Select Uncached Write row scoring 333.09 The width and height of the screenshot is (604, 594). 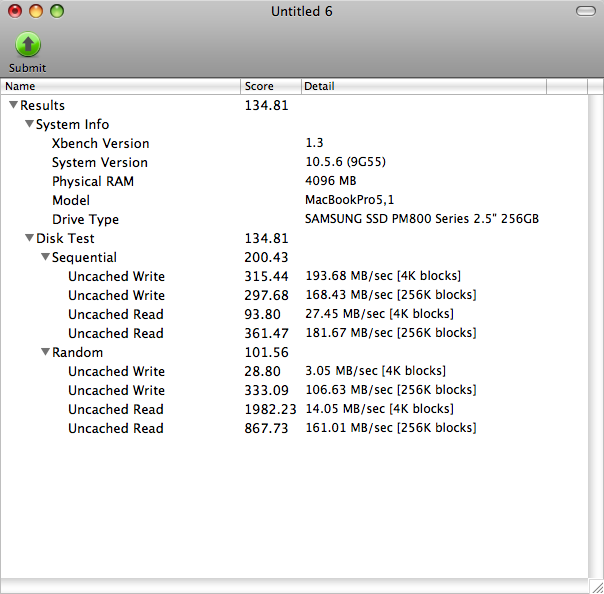(294, 390)
